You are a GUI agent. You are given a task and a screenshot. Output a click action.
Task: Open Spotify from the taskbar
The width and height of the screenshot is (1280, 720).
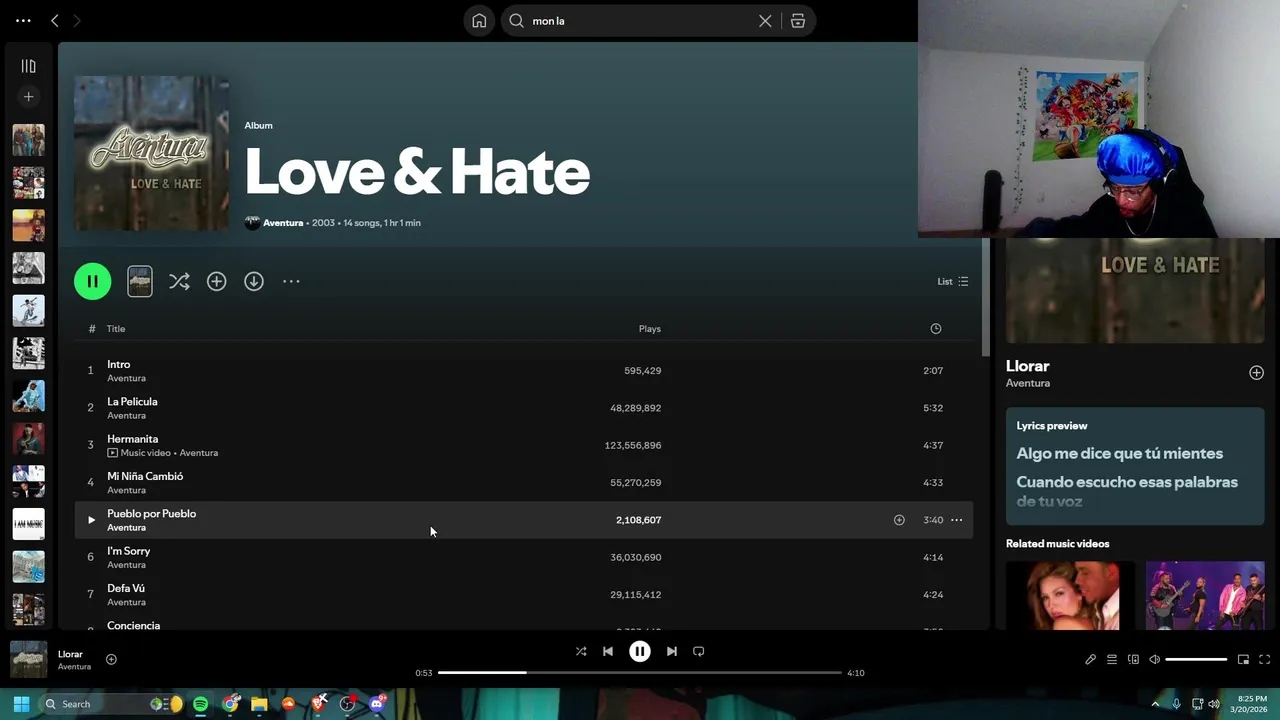tap(200, 704)
